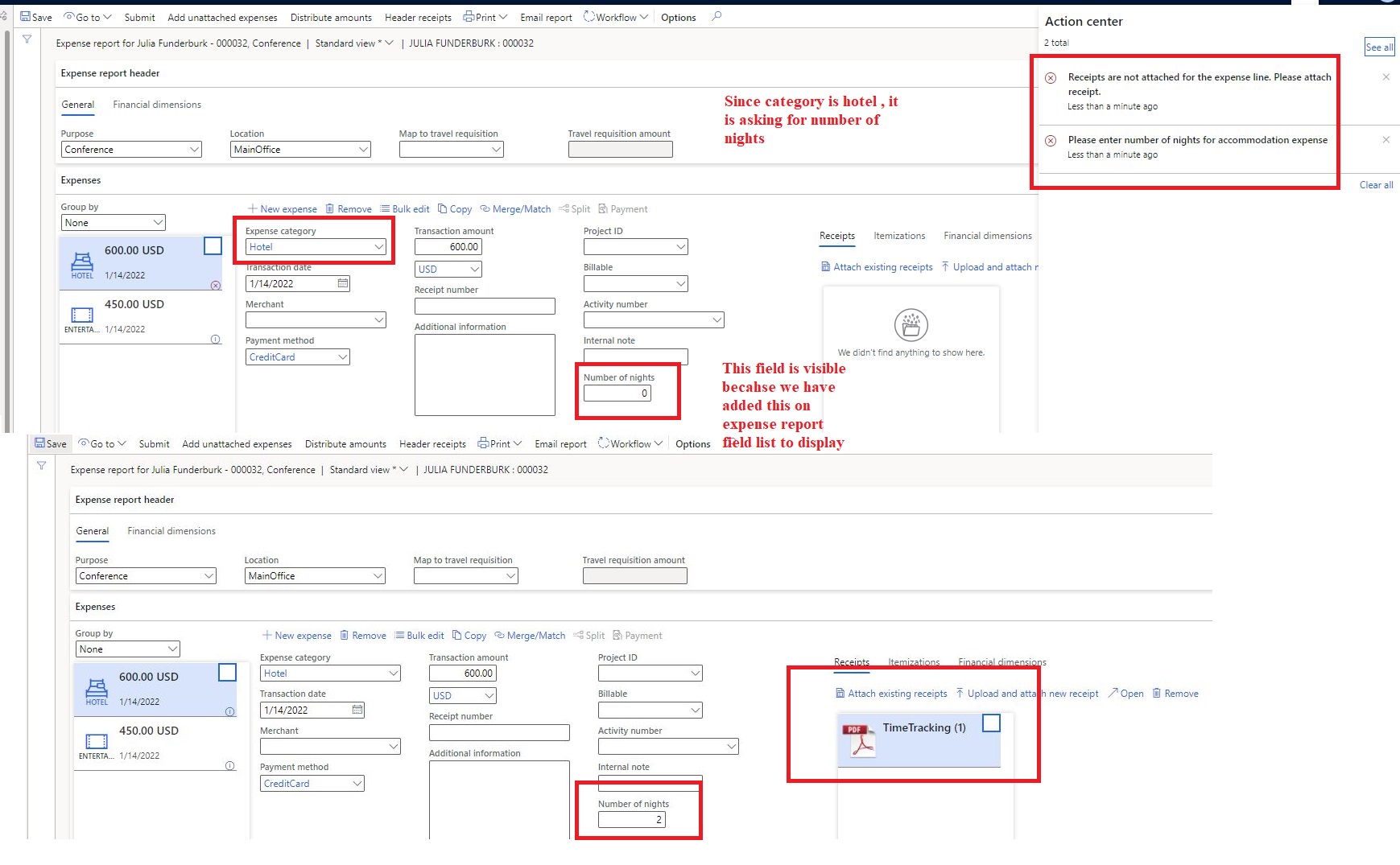Image resolution: width=1400 pixels, height=865 pixels.
Task: Open the General tab, lower form
Action: pyautogui.click(x=92, y=531)
